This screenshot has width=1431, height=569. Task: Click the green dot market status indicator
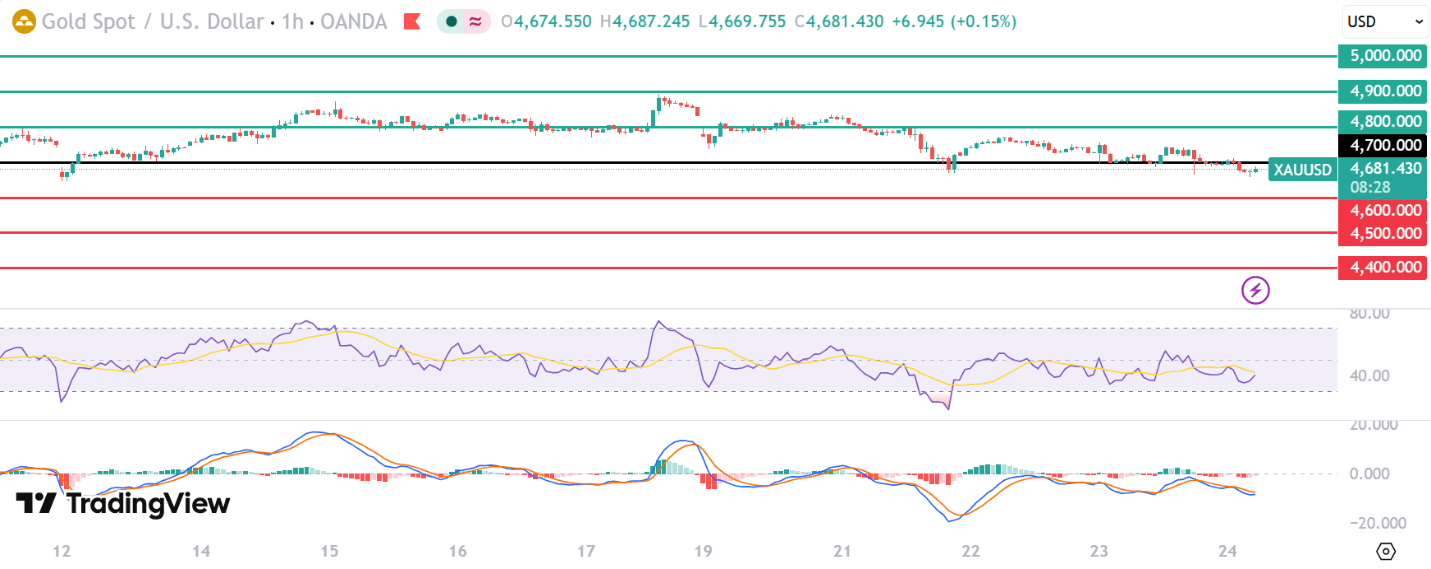pyautogui.click(x=452, y=21)
